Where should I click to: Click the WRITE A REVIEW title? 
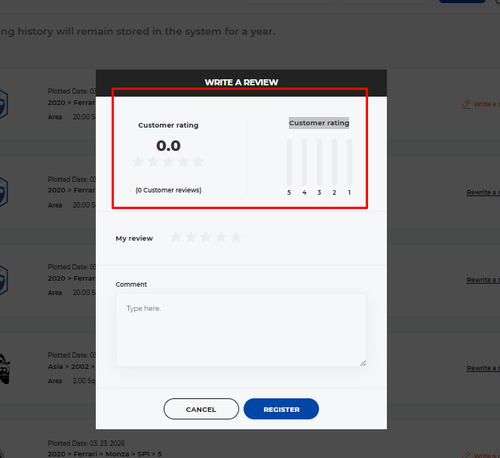(x=241, y=82)
